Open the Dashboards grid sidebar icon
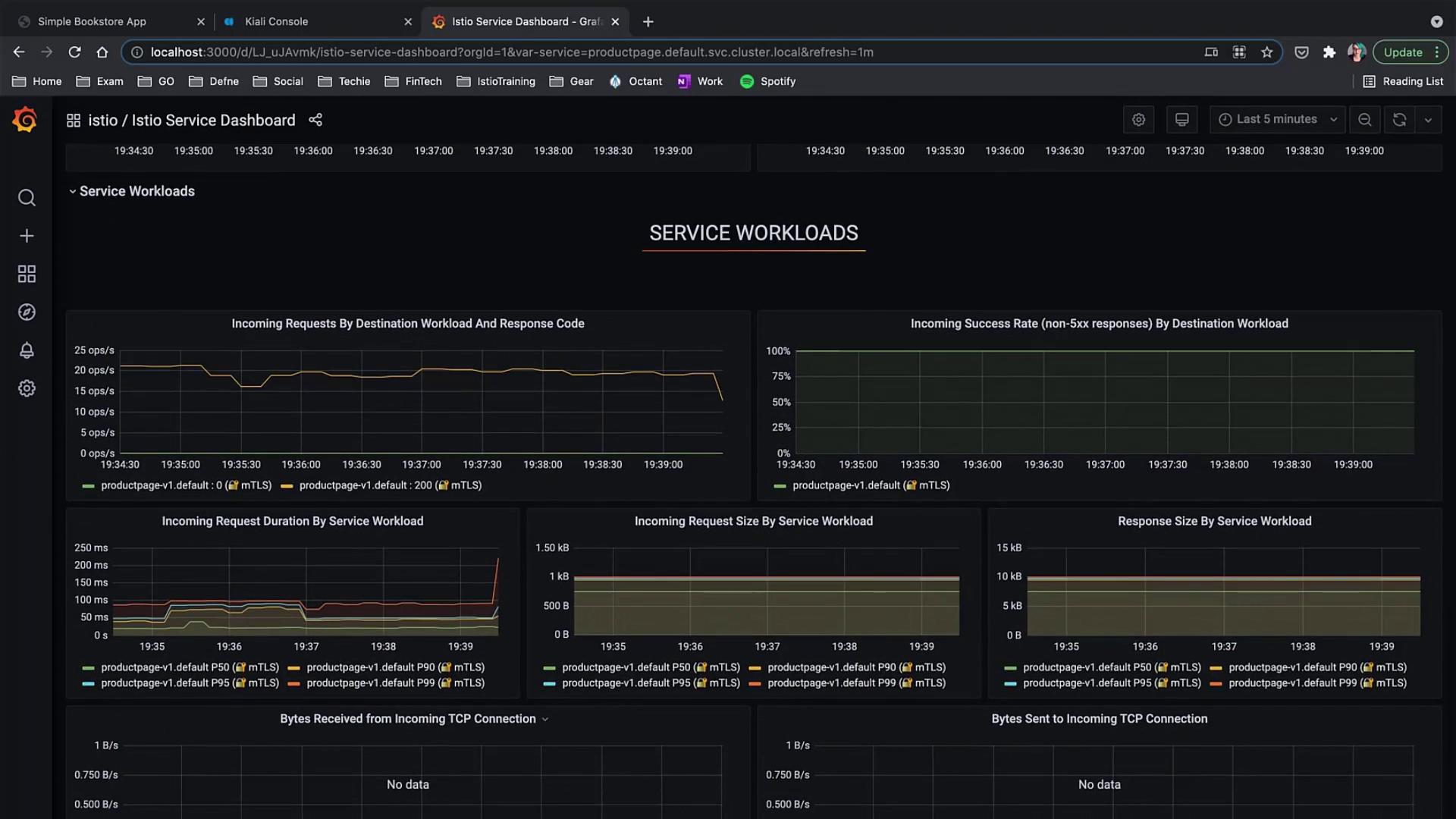 (x=27, y=274)
